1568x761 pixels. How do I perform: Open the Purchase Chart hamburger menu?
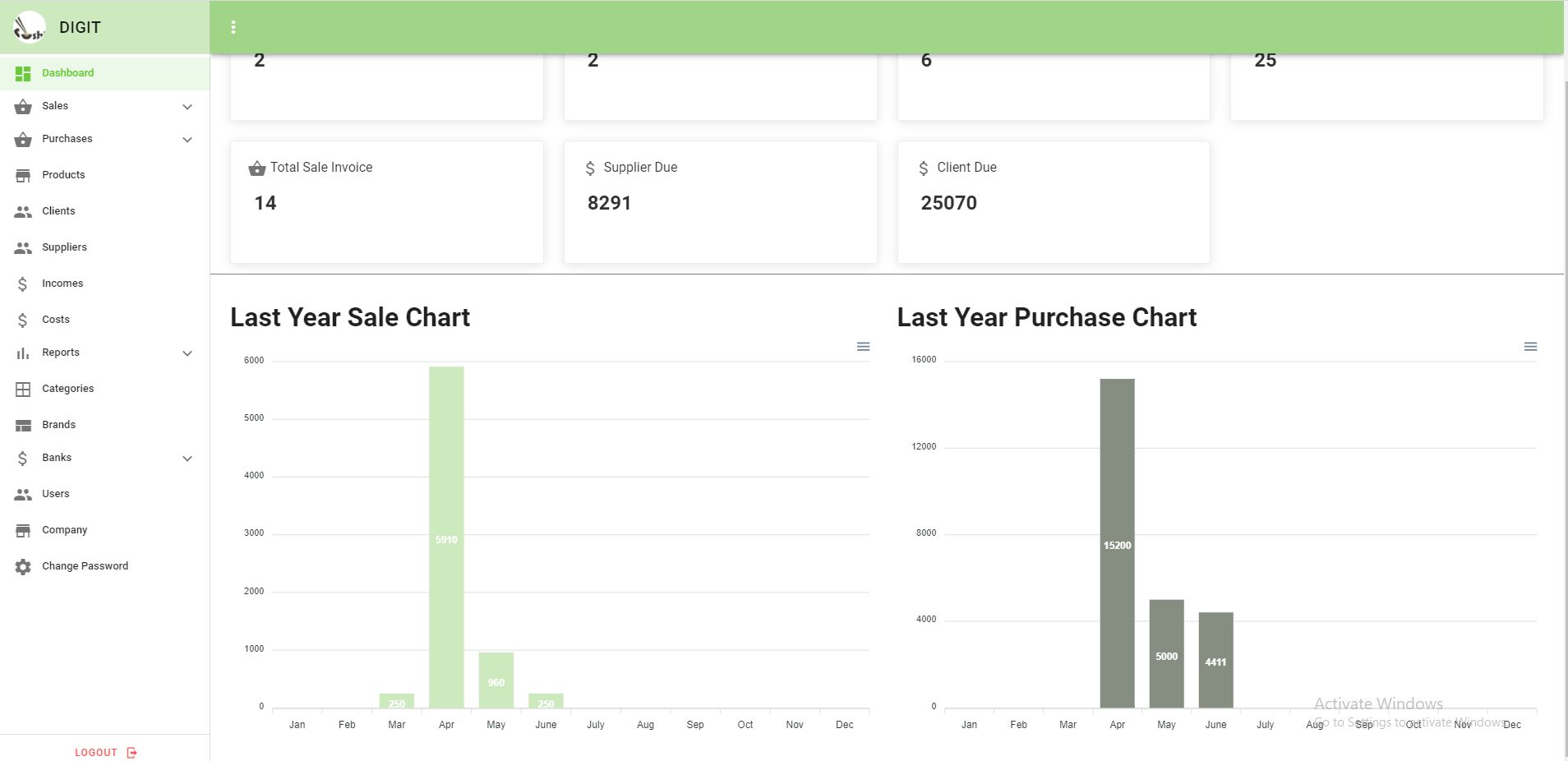coord(1530,347)
